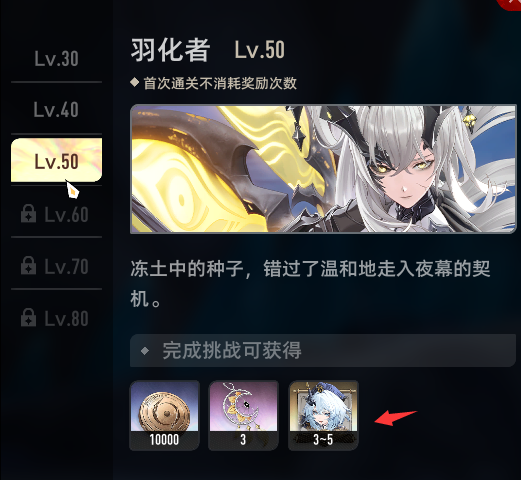Viewport: 521px width, 480px height.
Task: Click the boss banner illustration
Action: tap(323, 169)
